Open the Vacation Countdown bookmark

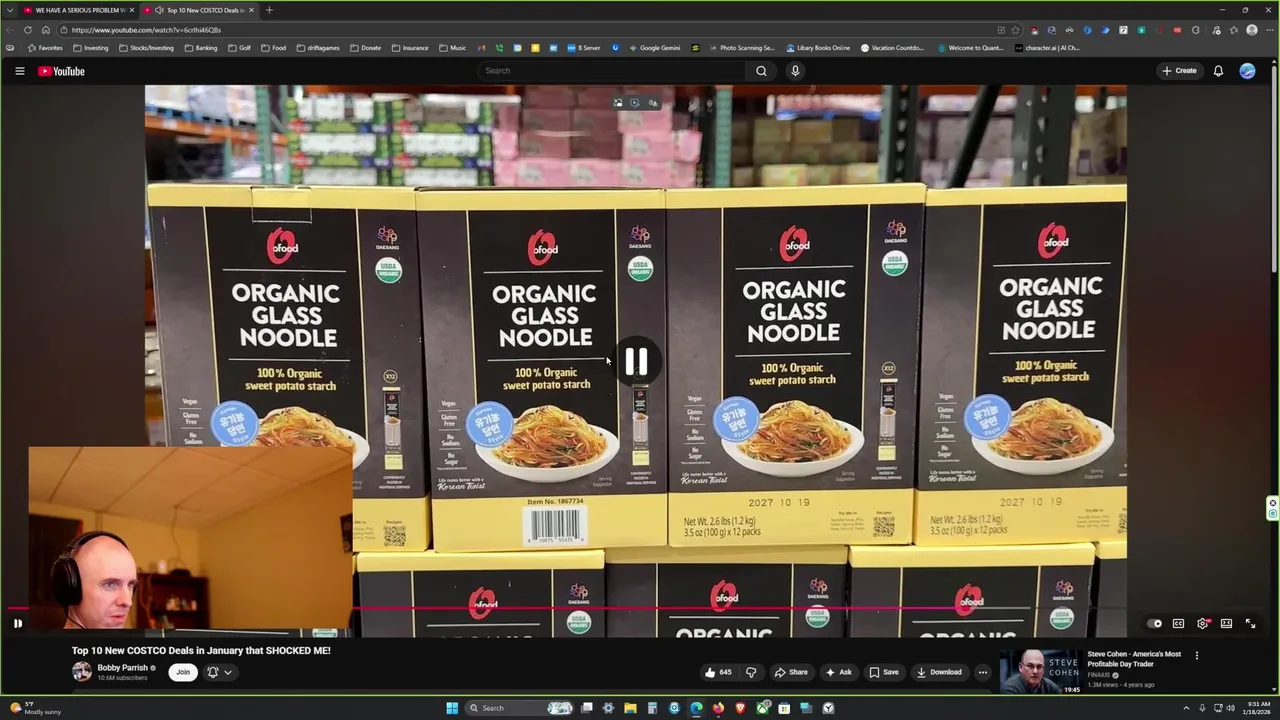(x=893, y=48)
